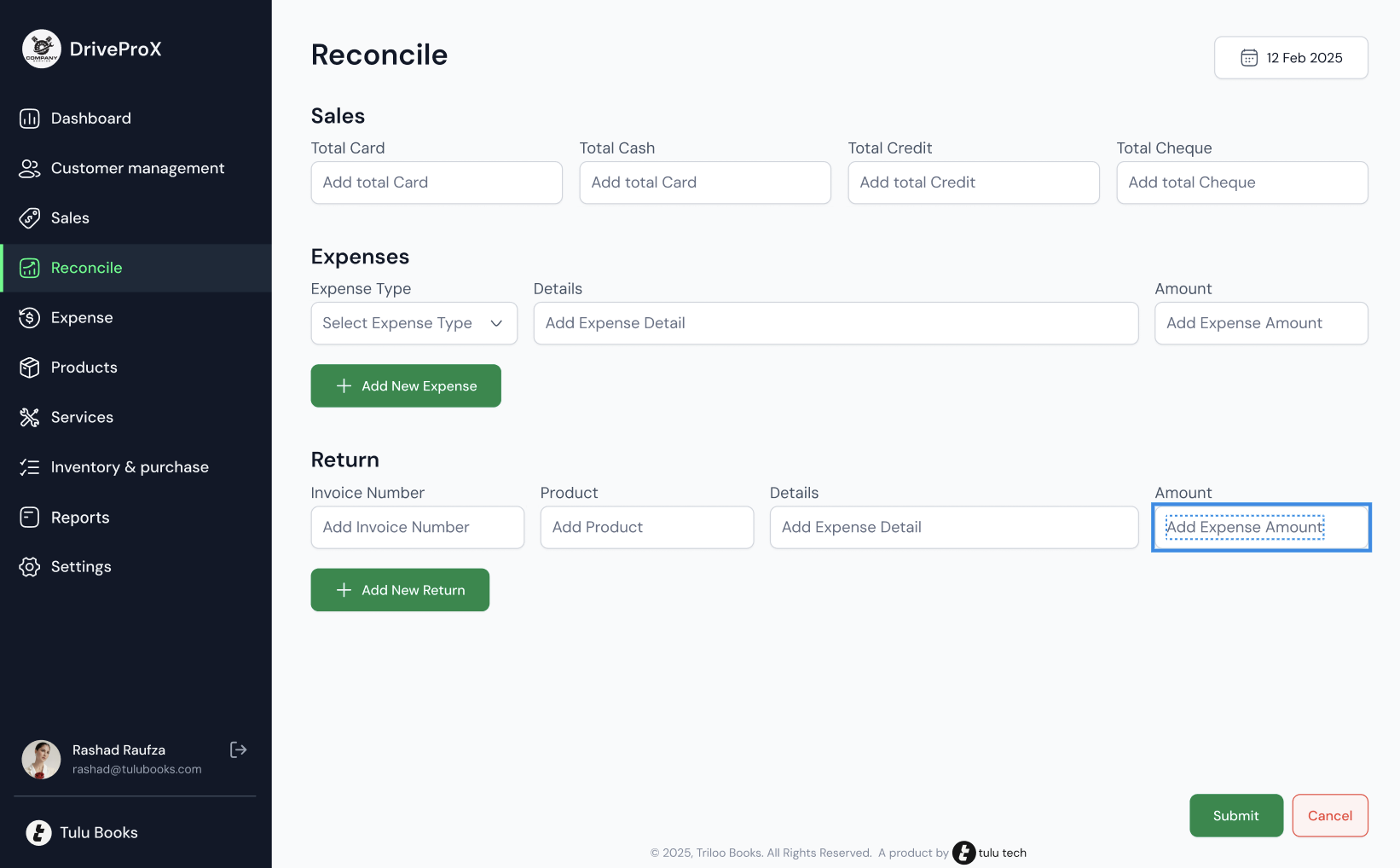
Task: Go to Inventory & purchase menu
Action: pyautogui.click(x=130, y=467)
